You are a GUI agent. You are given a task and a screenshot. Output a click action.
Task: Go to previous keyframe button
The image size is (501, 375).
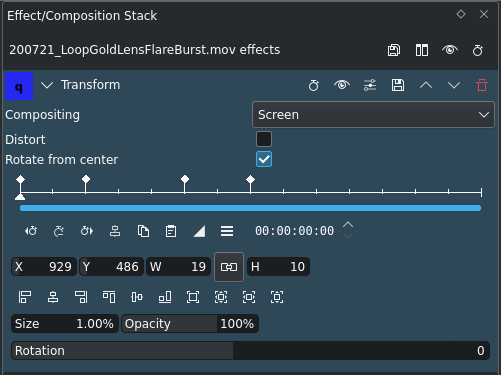tap(31, 231)
